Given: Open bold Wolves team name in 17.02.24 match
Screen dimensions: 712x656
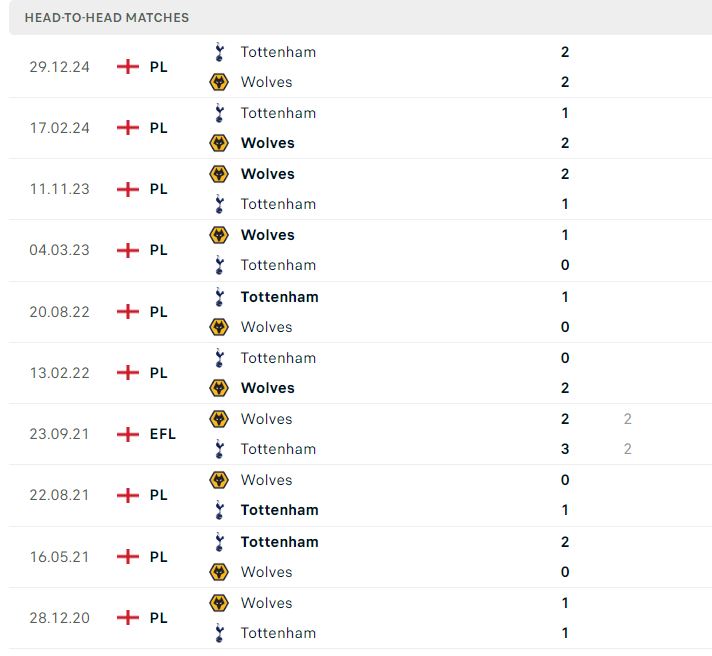Looking at the screenshot, I should [268, 143].
